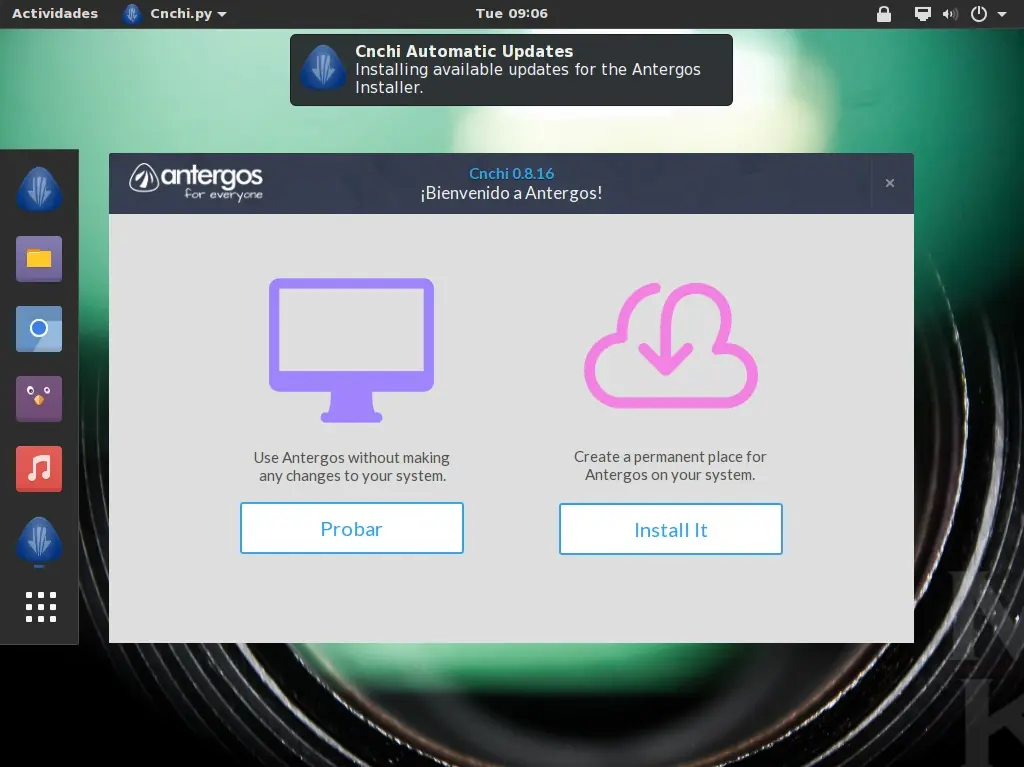Click the antergos logo in header
Viewport: 1024px width, 767px height.
[x=196, y=182]
